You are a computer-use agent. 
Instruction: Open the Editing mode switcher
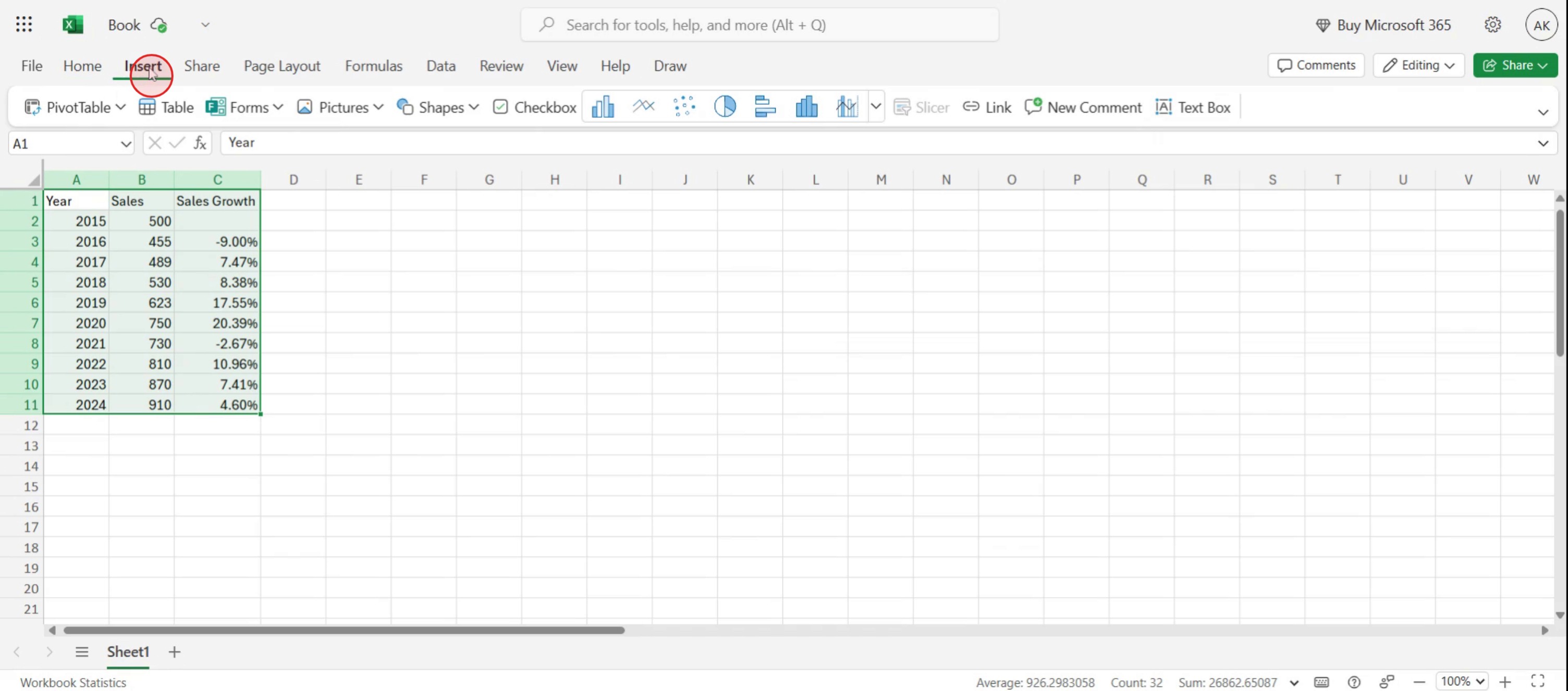pyautogui.click(x=1418, y=65)
